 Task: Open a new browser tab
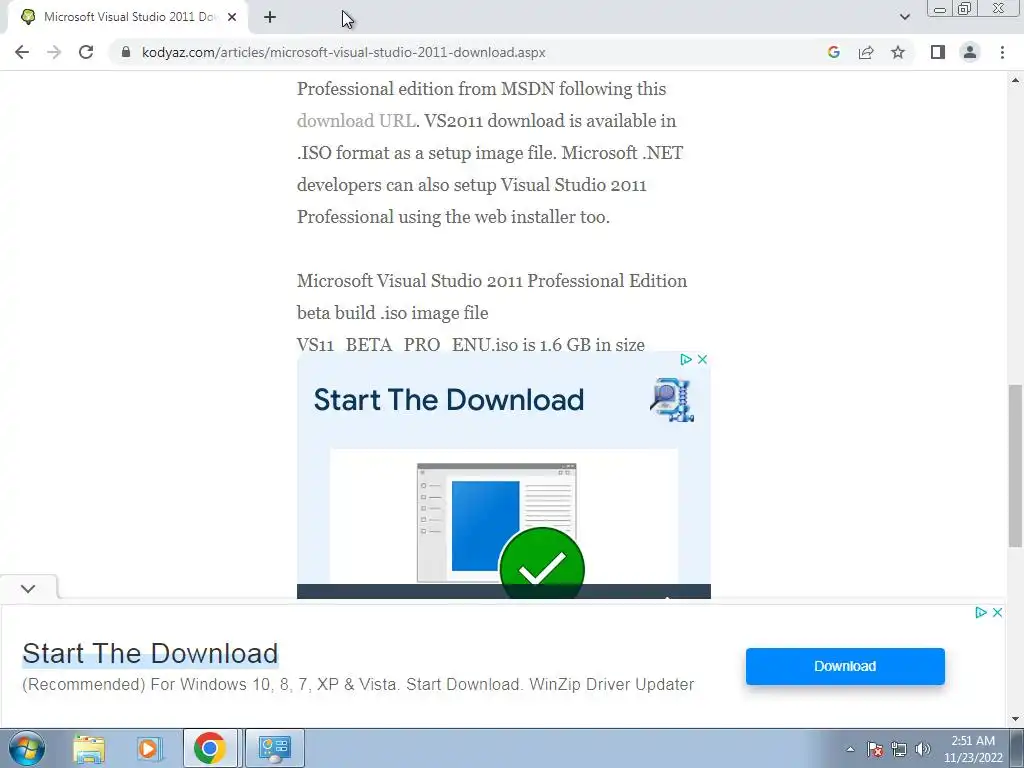270,18
